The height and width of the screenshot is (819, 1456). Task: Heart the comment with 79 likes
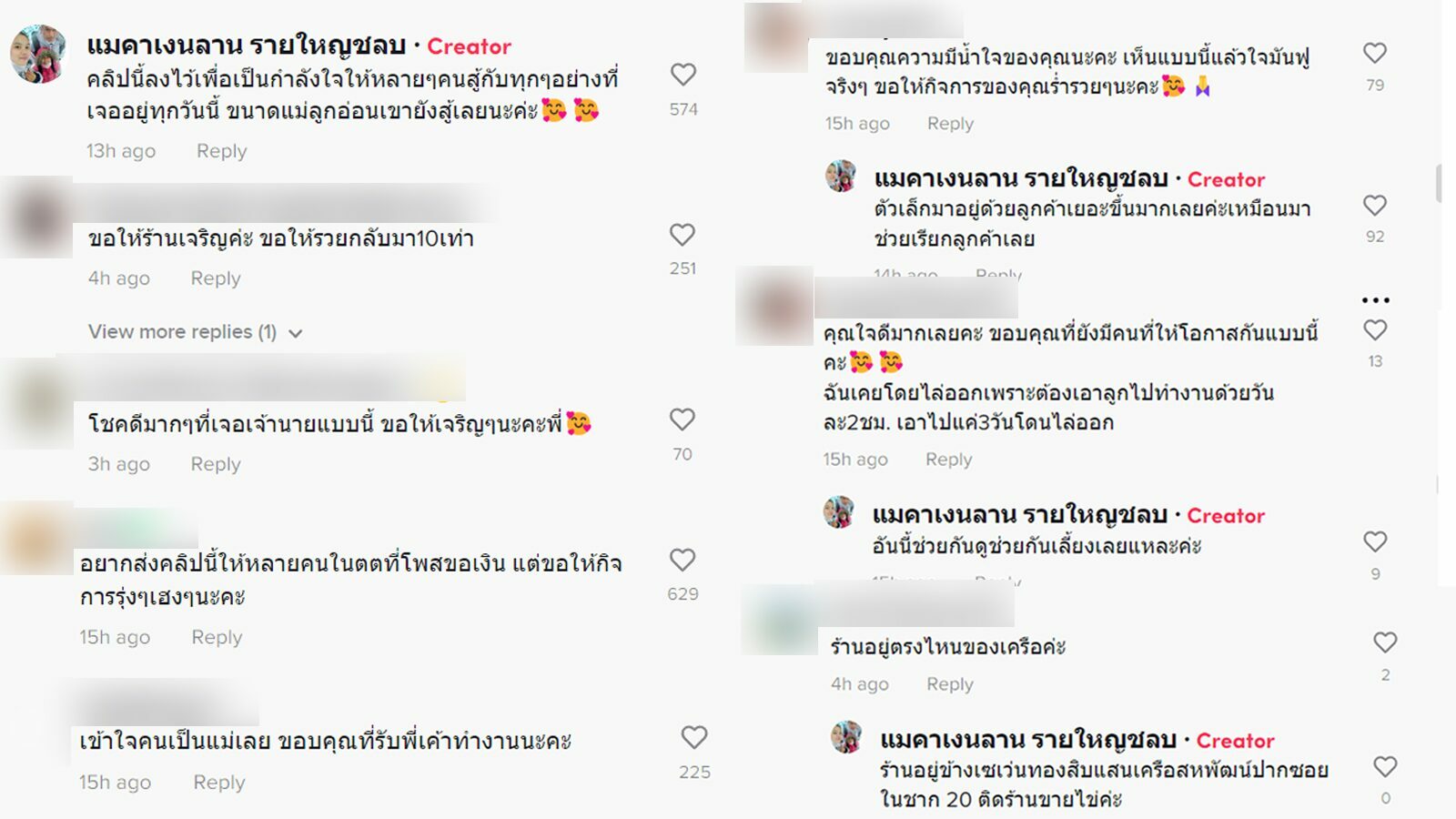1375,53
